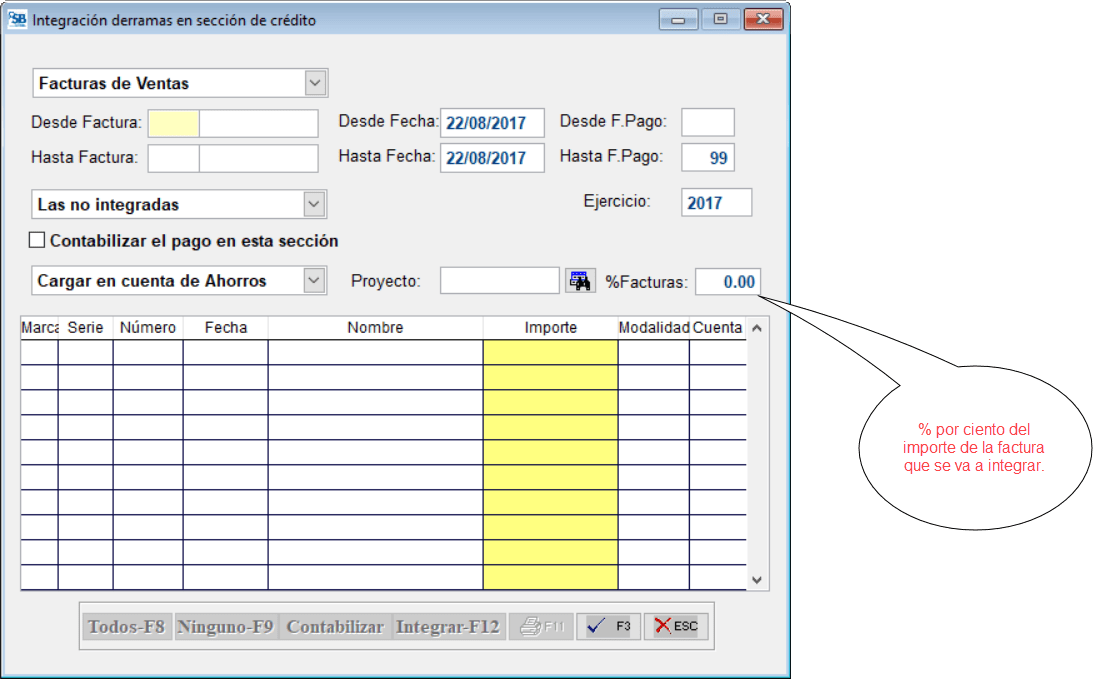Click the Todos-F8 button
Screen dimensions: 1097x679
[127, 627]
